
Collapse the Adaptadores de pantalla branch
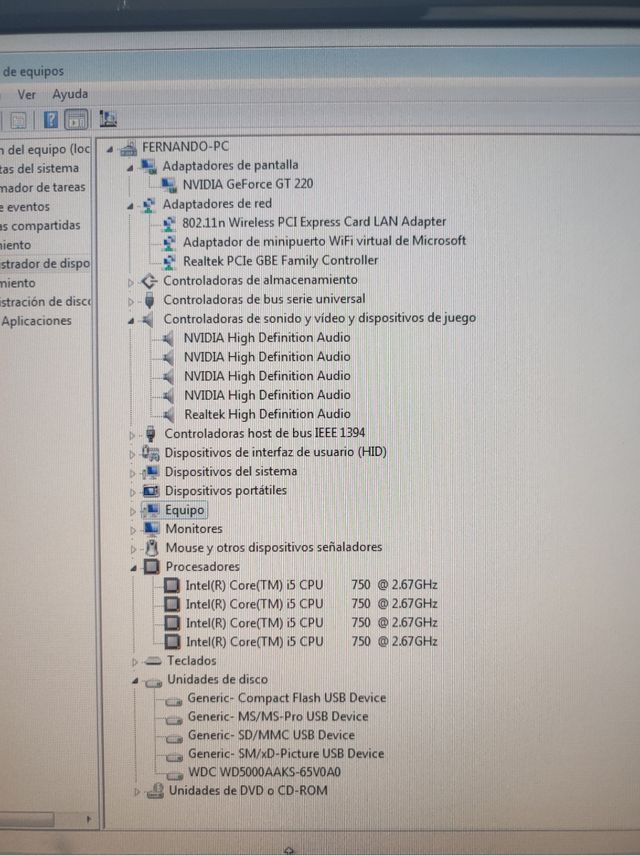point(130,167)
